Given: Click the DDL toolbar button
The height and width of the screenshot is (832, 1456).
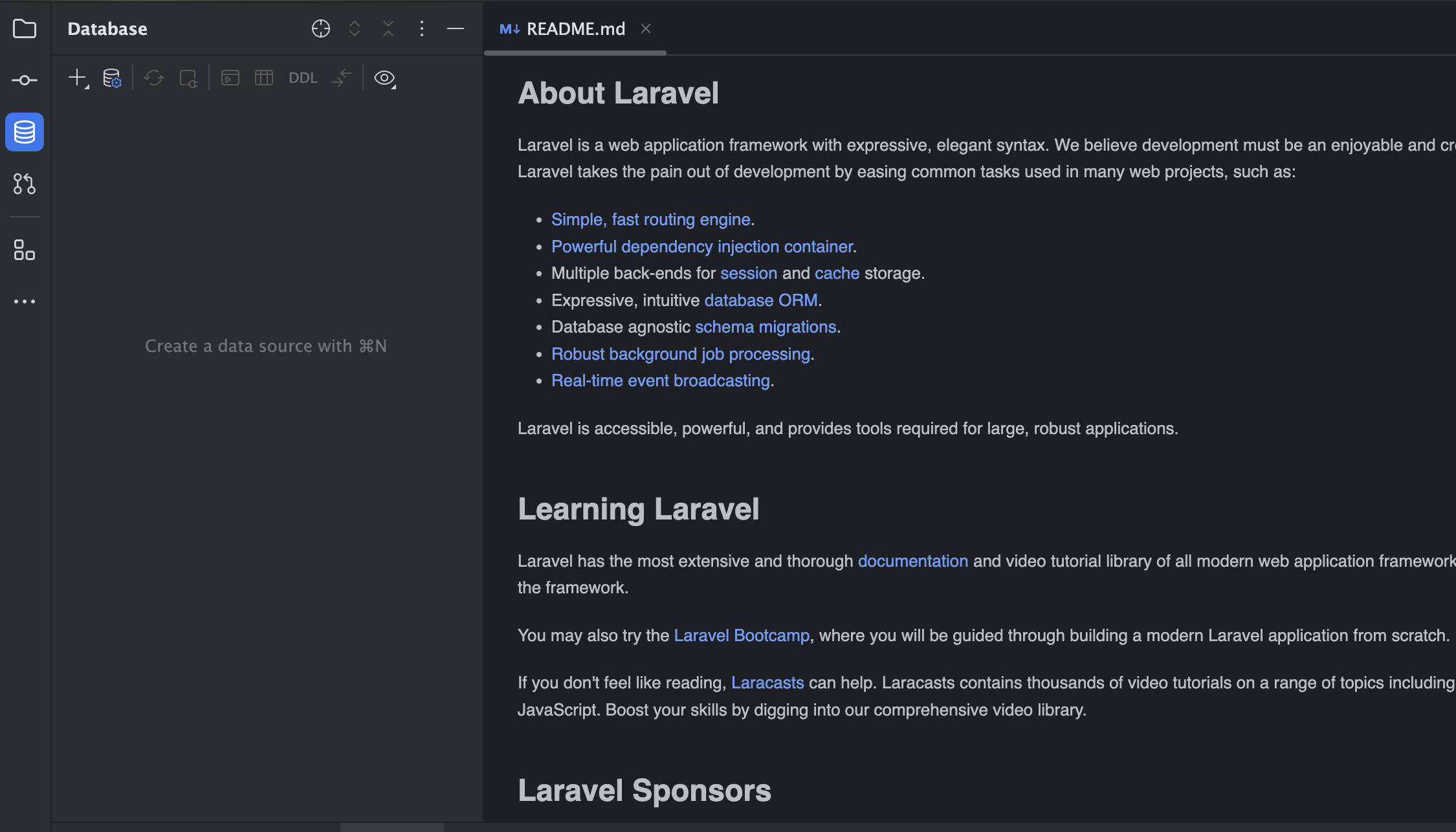Looking at the screenshot, I should pyautogui.click(x=303, y=78).
